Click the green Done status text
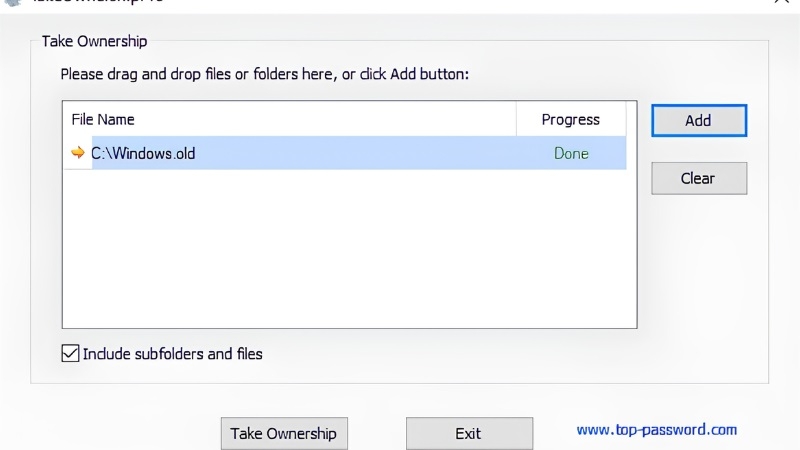 571,154
